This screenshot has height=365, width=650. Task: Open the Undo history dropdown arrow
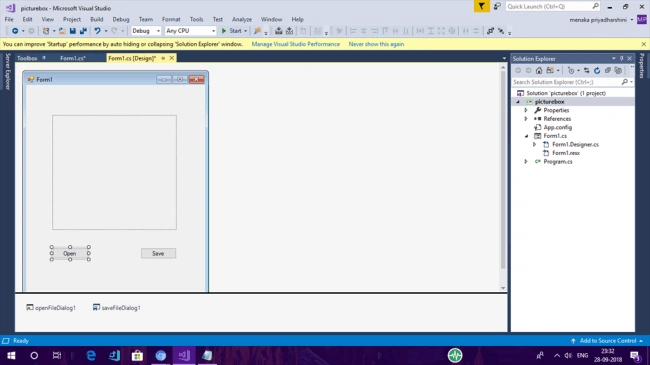click(x=106, y=31)
